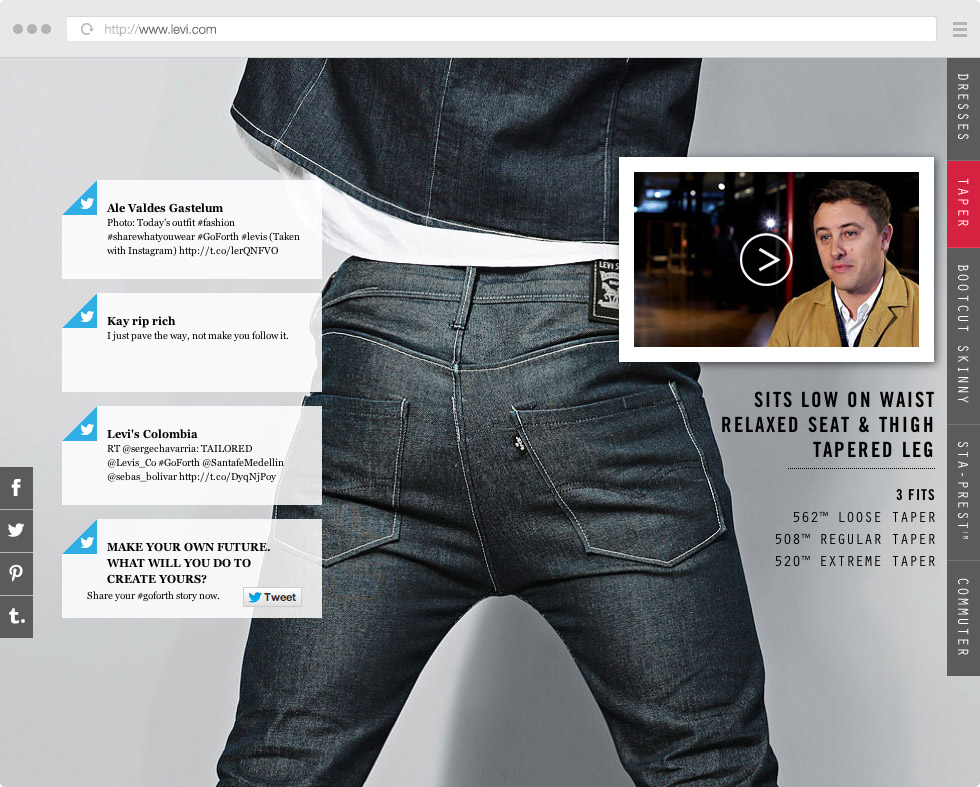Image resolution: width=980 pixels, height=787 pixels.
Task: Click 'Share your #goforth story now' text
Action: [153, 596]
